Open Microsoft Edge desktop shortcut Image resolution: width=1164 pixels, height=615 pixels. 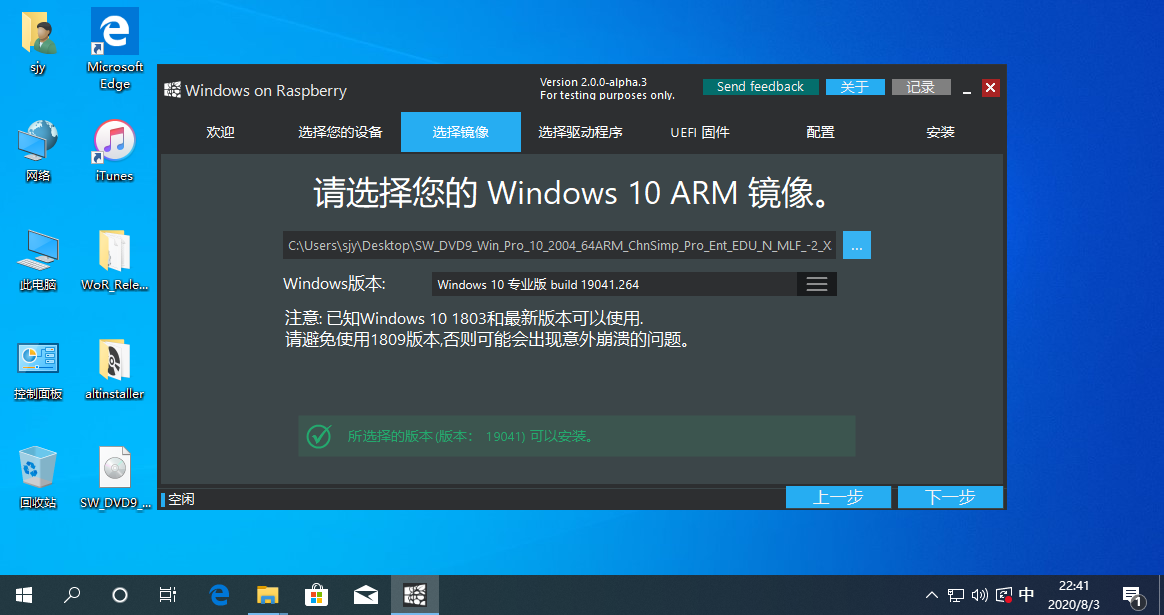(x=114, y=31)
